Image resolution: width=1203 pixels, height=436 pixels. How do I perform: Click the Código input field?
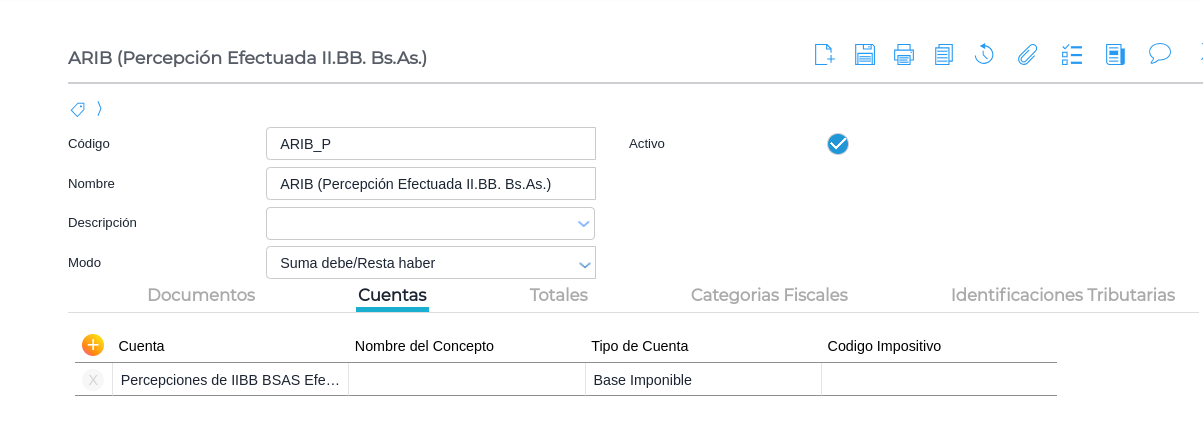point(430,144)
